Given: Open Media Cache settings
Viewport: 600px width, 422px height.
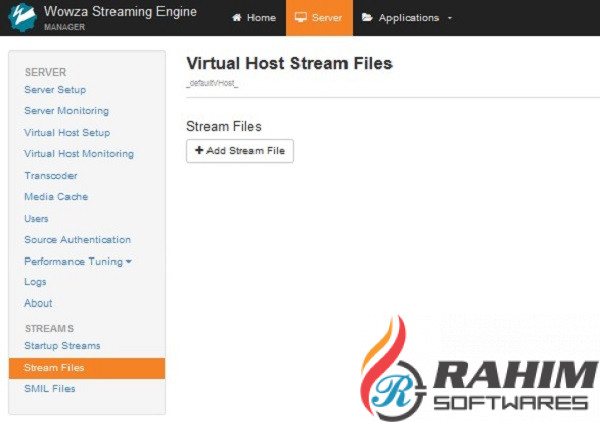Looking at the screenshot, I should coord(56,197).
